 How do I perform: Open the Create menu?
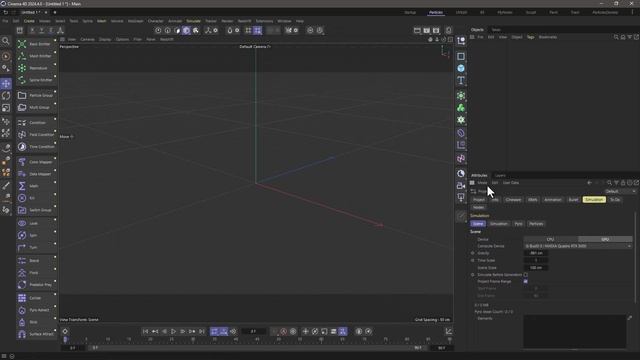(x=29, y=21)
